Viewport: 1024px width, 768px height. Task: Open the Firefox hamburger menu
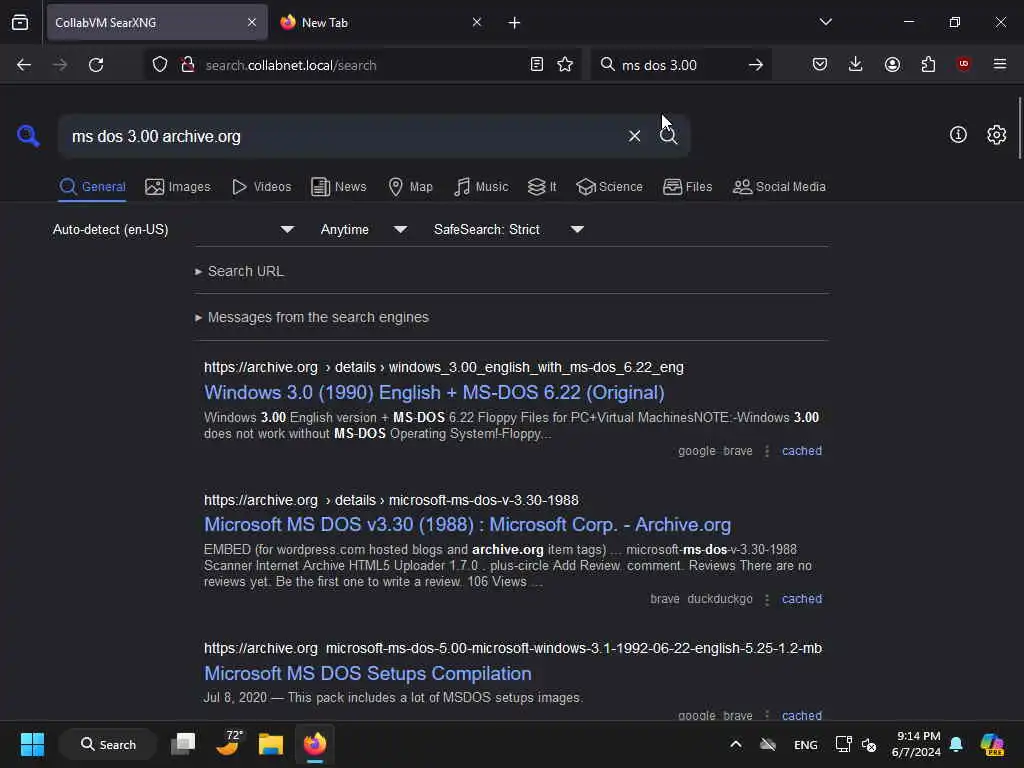click(x=1000, y=64)
